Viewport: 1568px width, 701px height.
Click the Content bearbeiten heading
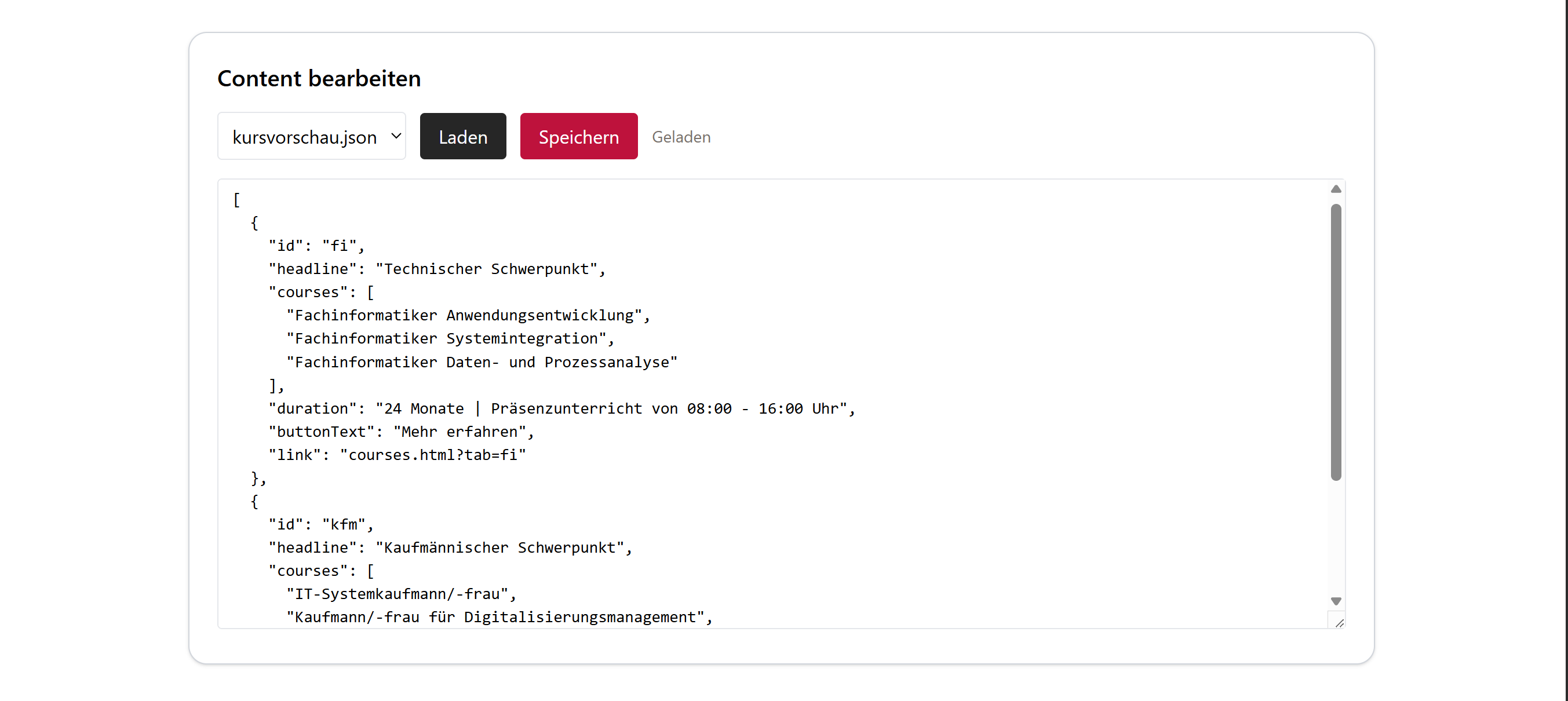[x=319, y=78]
